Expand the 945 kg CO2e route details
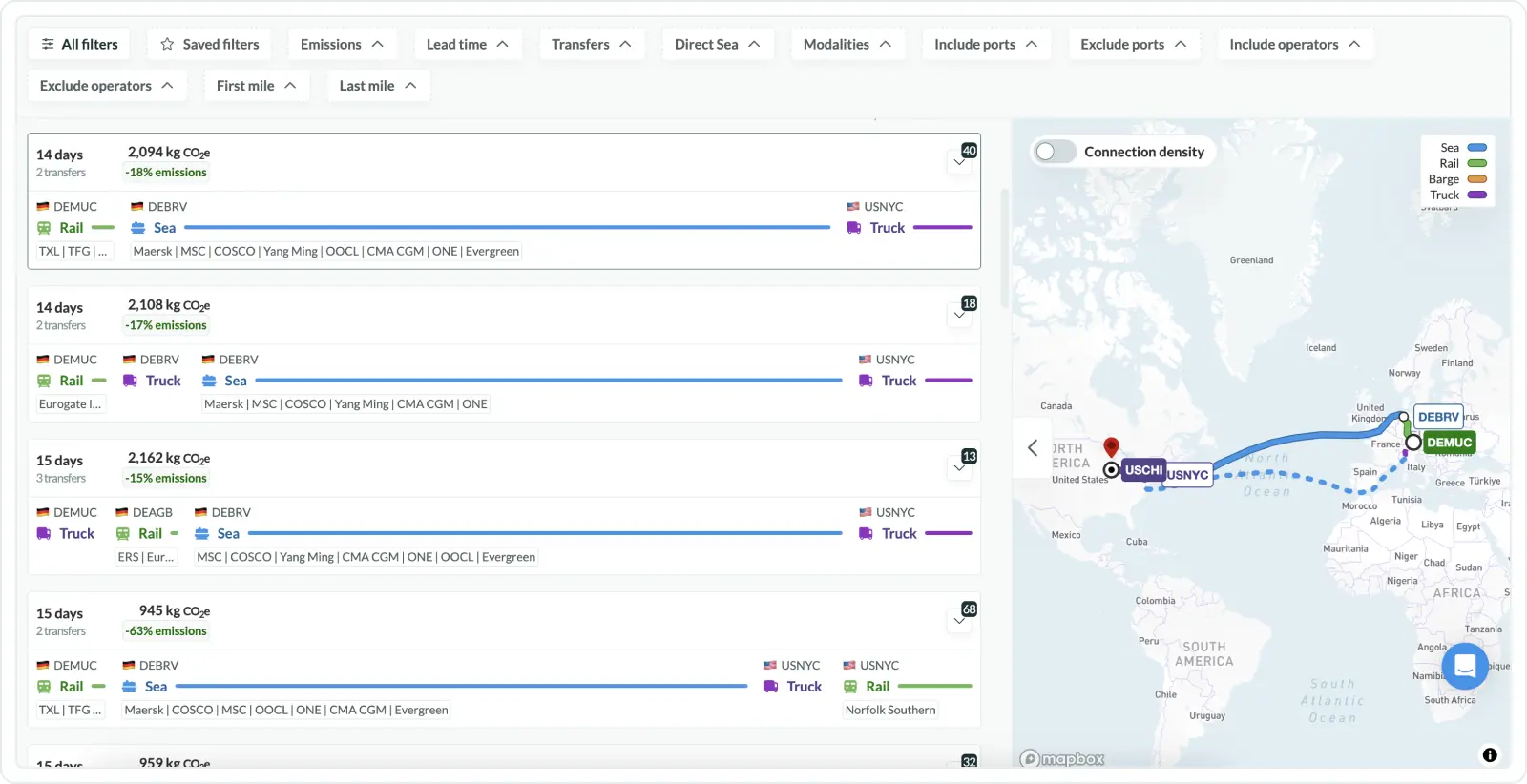Screen dimensions: 1527x784 coord(959,621)
